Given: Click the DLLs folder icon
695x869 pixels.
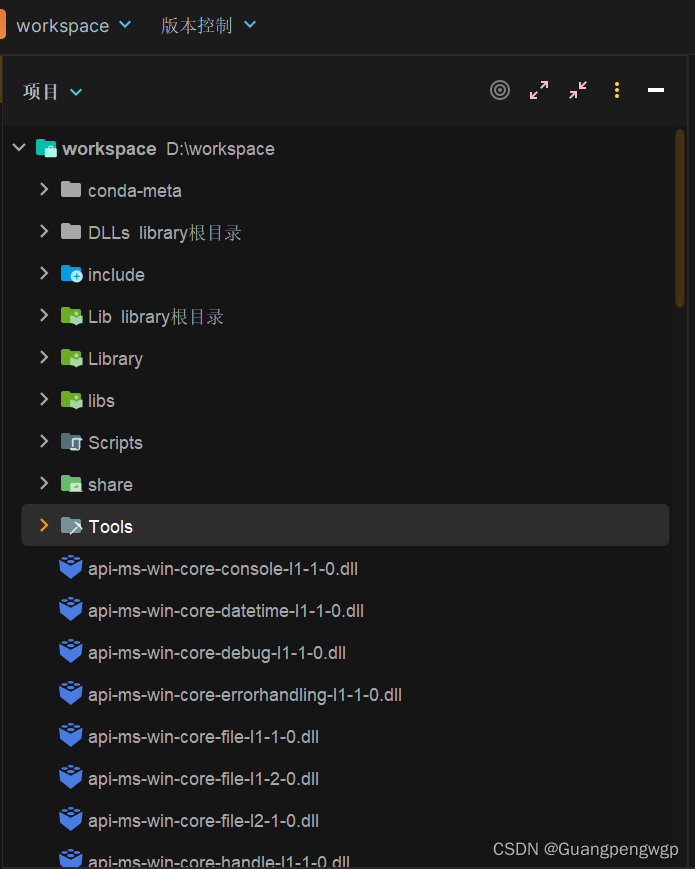Looking at the screenshot, I should coord(71,231).
